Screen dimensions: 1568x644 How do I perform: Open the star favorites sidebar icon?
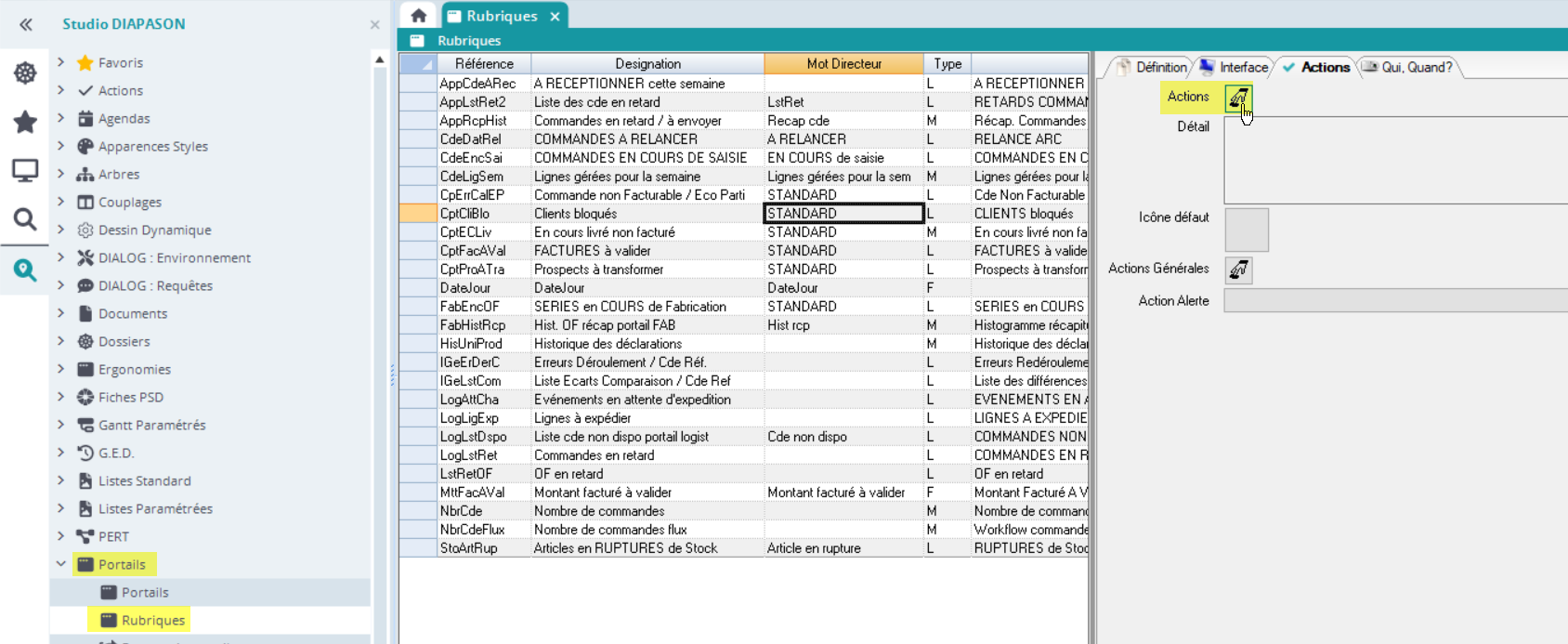point(25,122)
